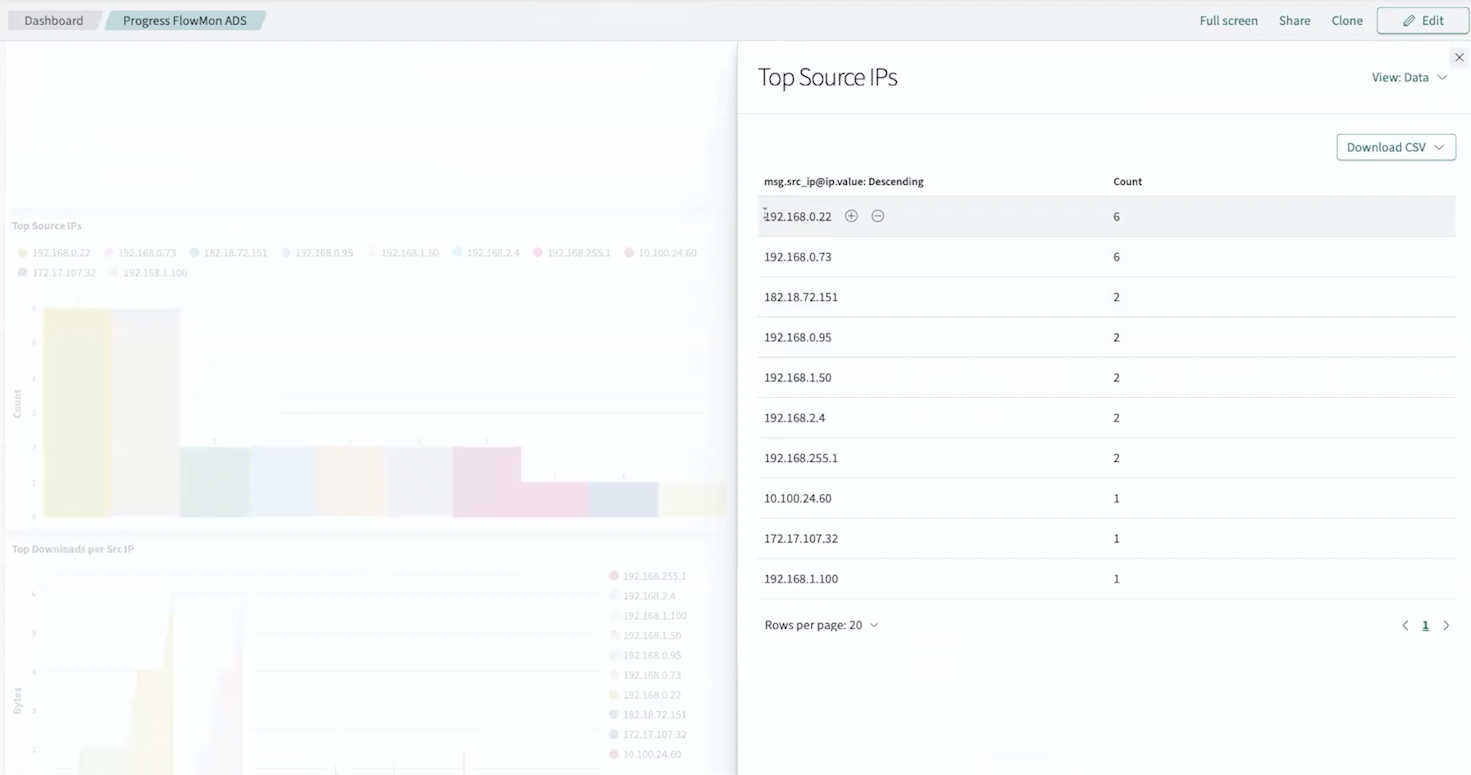
Task: Toggle 192.168.0.22 legend in Top Source IPs
Action: pos(55,253)
